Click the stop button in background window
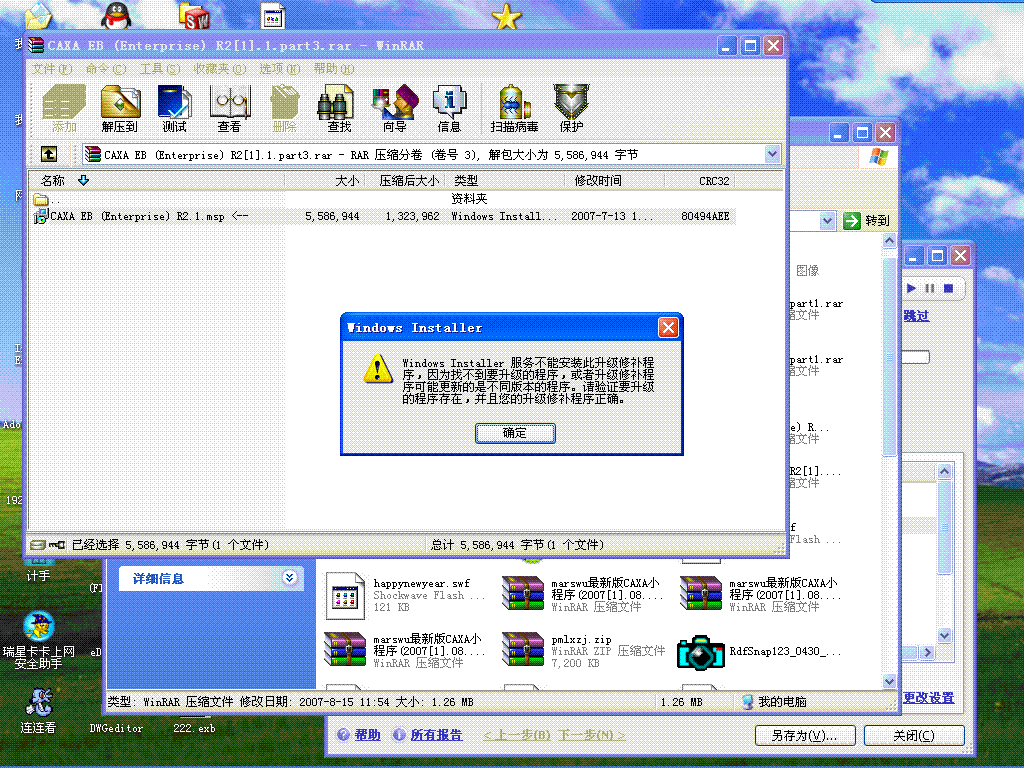Screen dimensions: 1024x768 pos(949,288)
